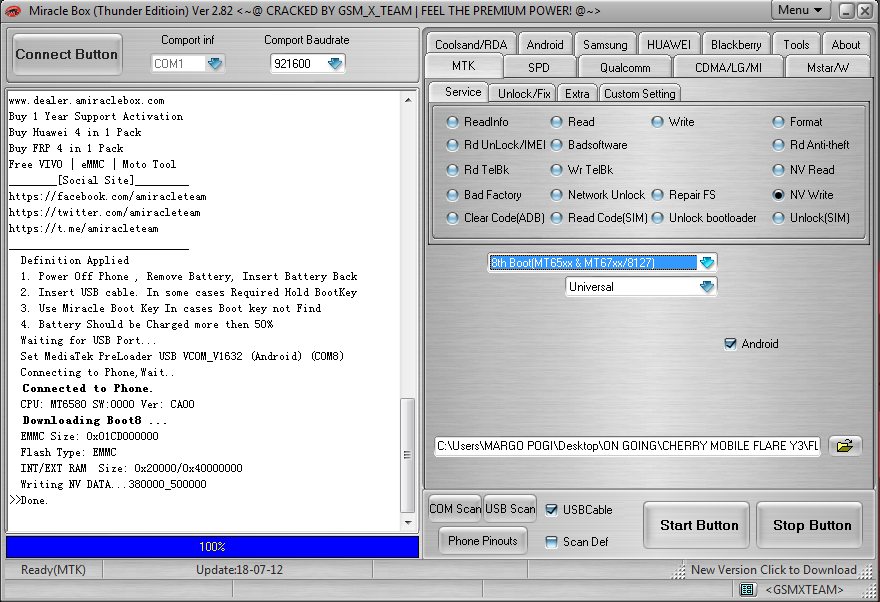Click the firmware file path input field
880x602 pixels.
point(627,446)
